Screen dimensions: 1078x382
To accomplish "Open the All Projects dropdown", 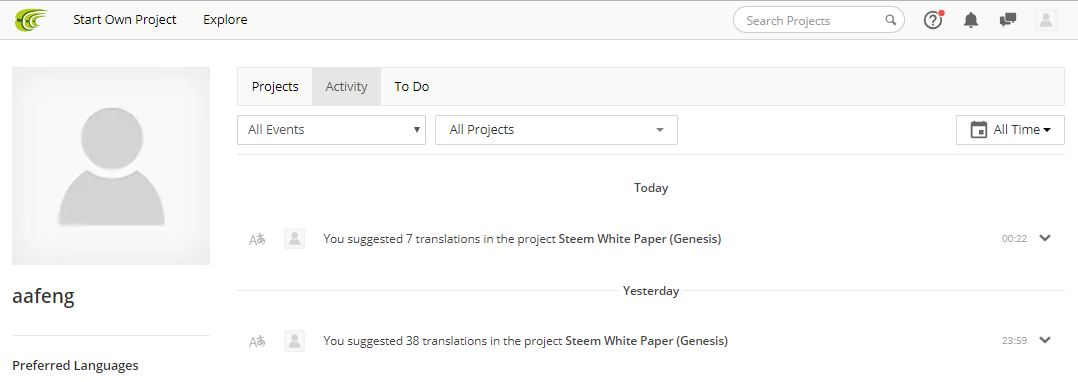I will click(556, 130).
